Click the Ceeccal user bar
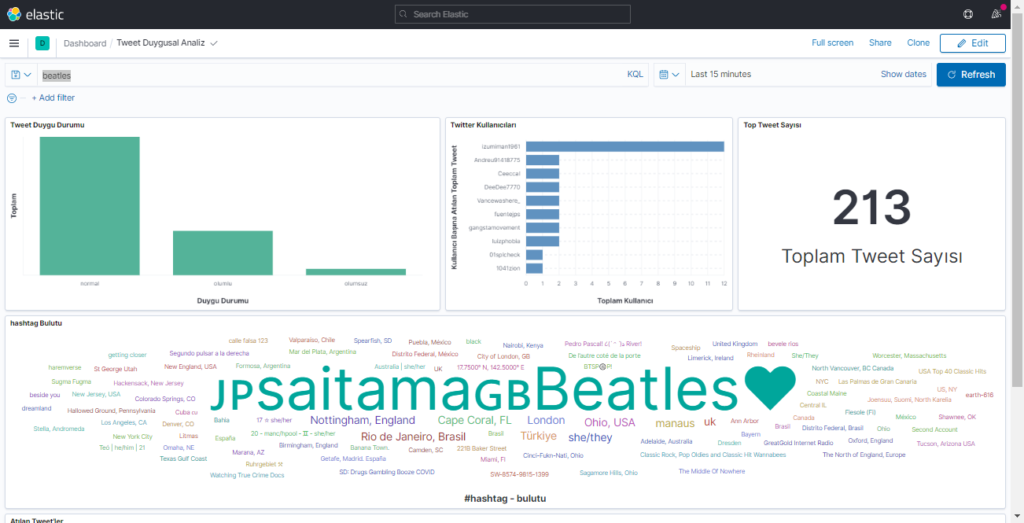 tap(543, 174)
